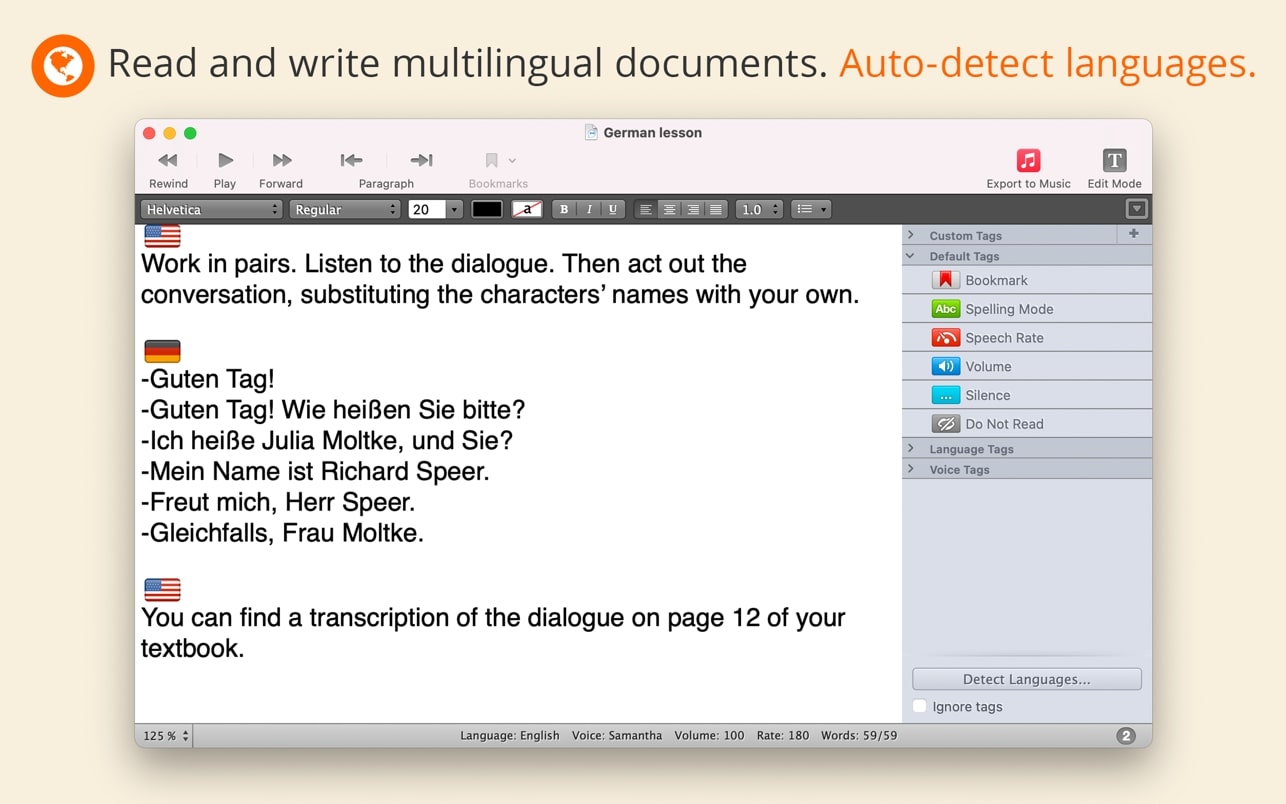
Task: Click the Rewind playback icon
Action: (168, 161)
